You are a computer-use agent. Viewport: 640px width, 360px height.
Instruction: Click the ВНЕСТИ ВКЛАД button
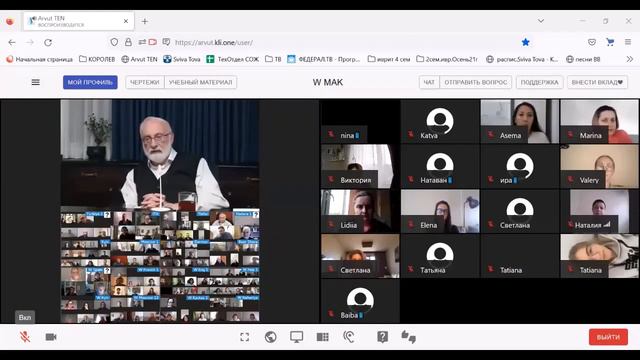[x=597, y=82]
